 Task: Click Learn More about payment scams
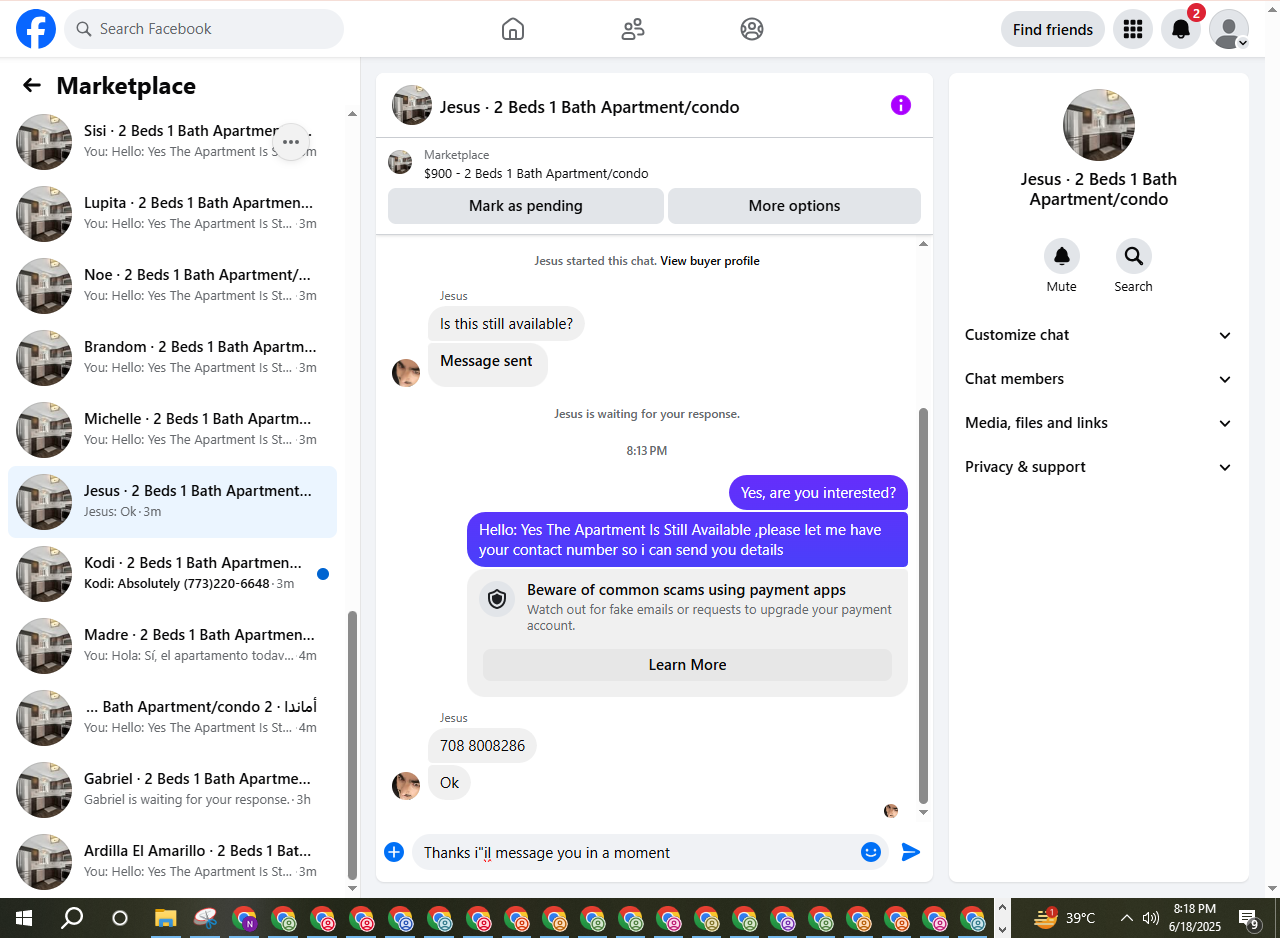click(x=687, y=665)
